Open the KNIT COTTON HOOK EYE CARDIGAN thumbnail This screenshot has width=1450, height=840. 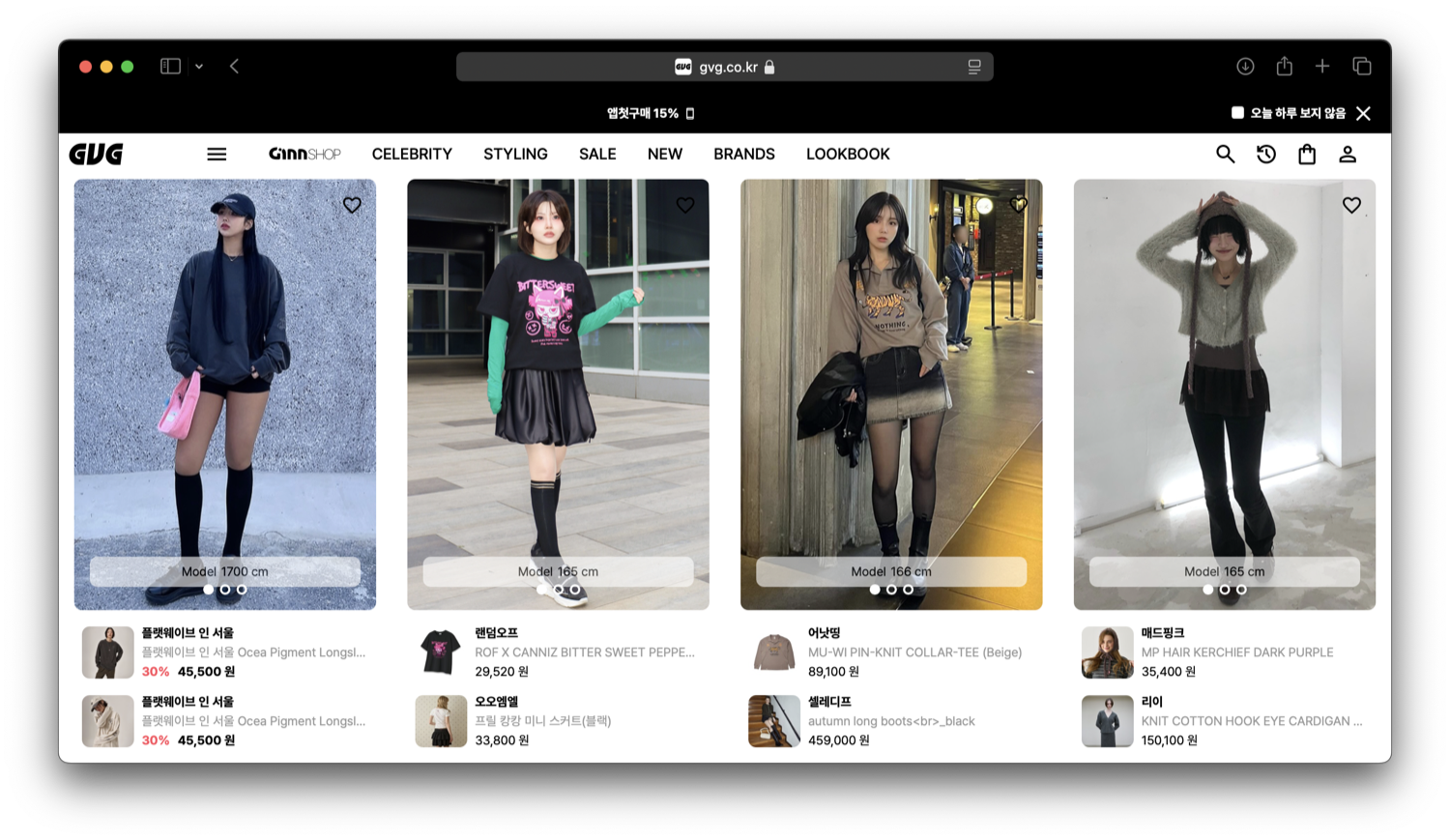(1107, 721)
